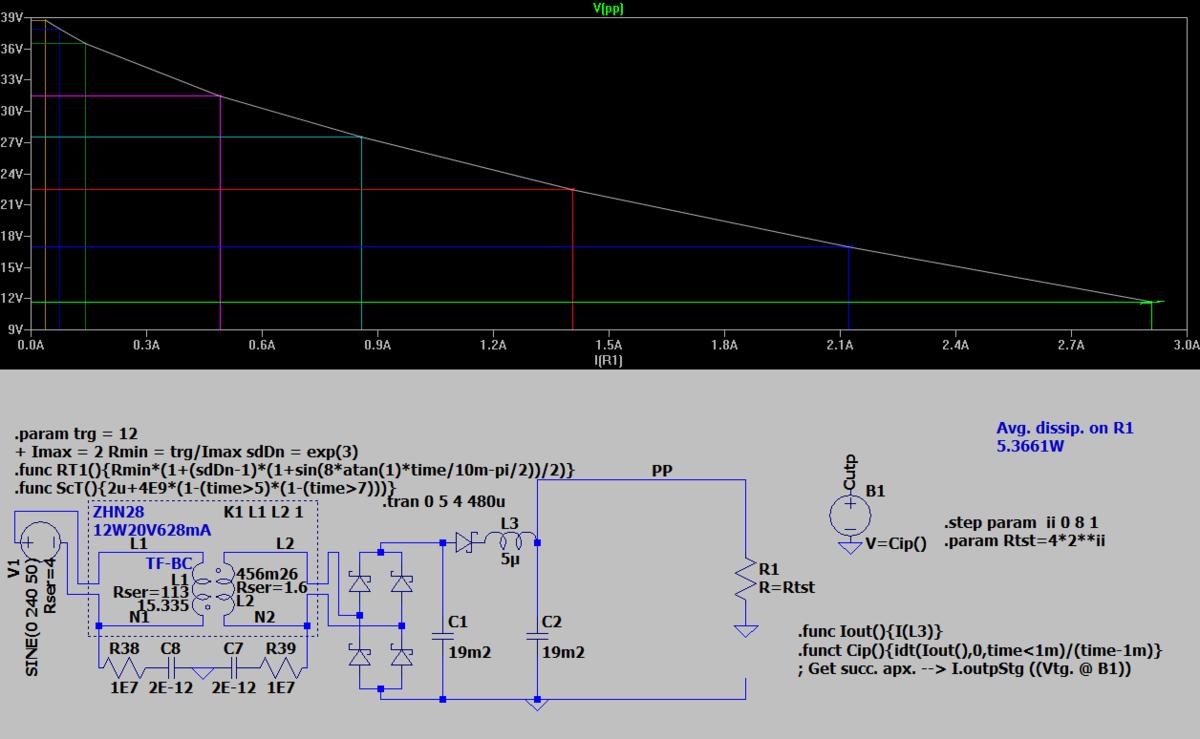Click the PP net label

[x=662, y=469]
